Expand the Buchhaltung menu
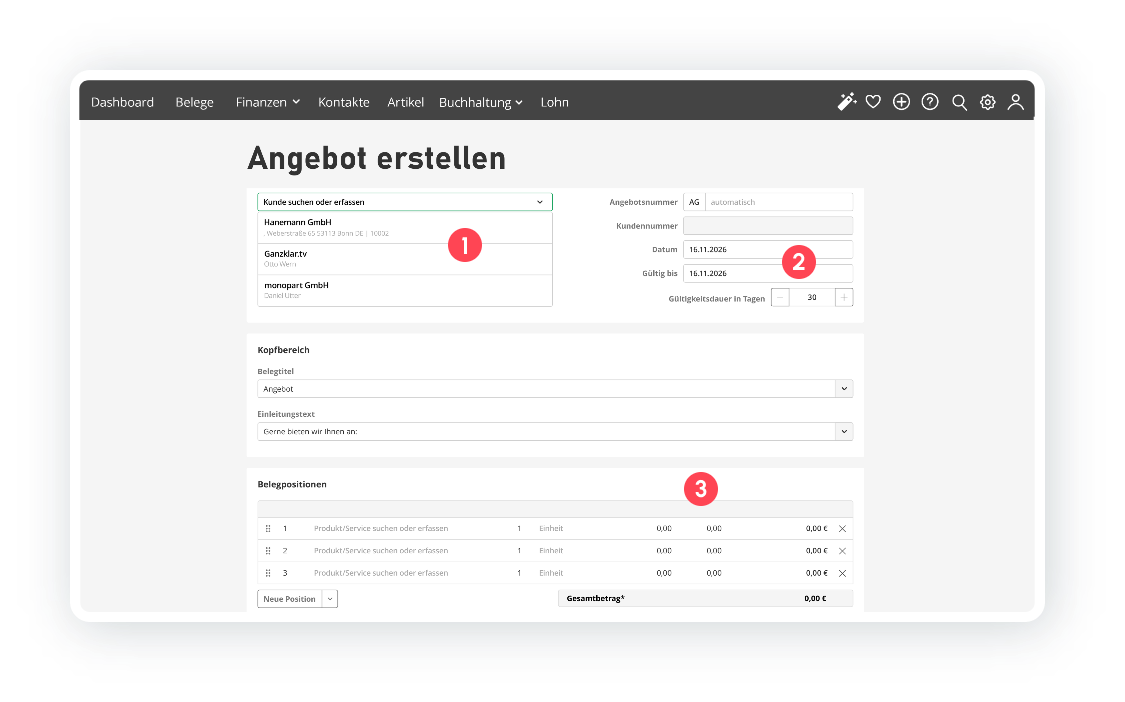The image size is (1125, 702). [x=480, y=102]
